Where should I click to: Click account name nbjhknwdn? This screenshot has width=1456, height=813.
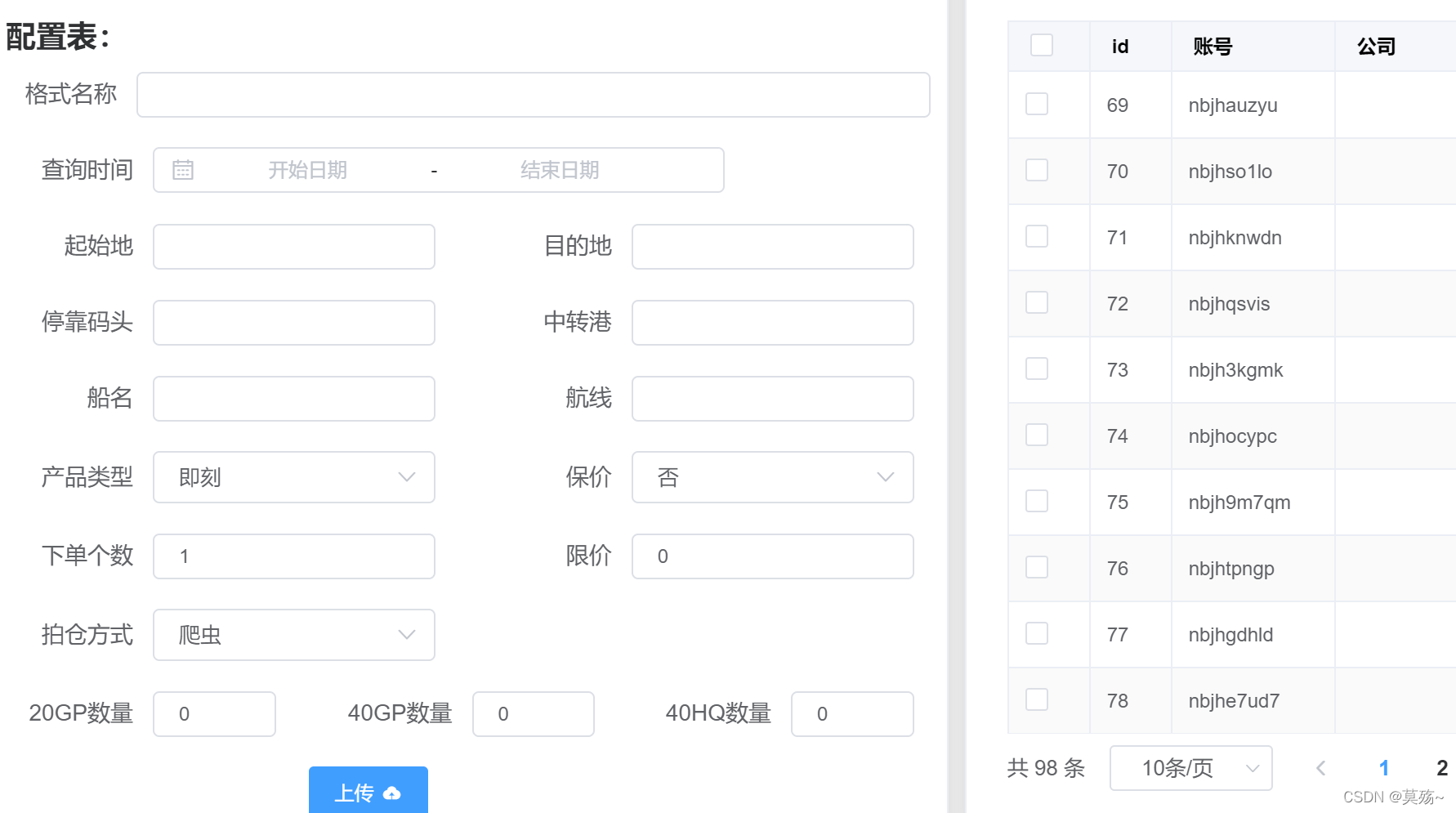[x=1235, y=238]
